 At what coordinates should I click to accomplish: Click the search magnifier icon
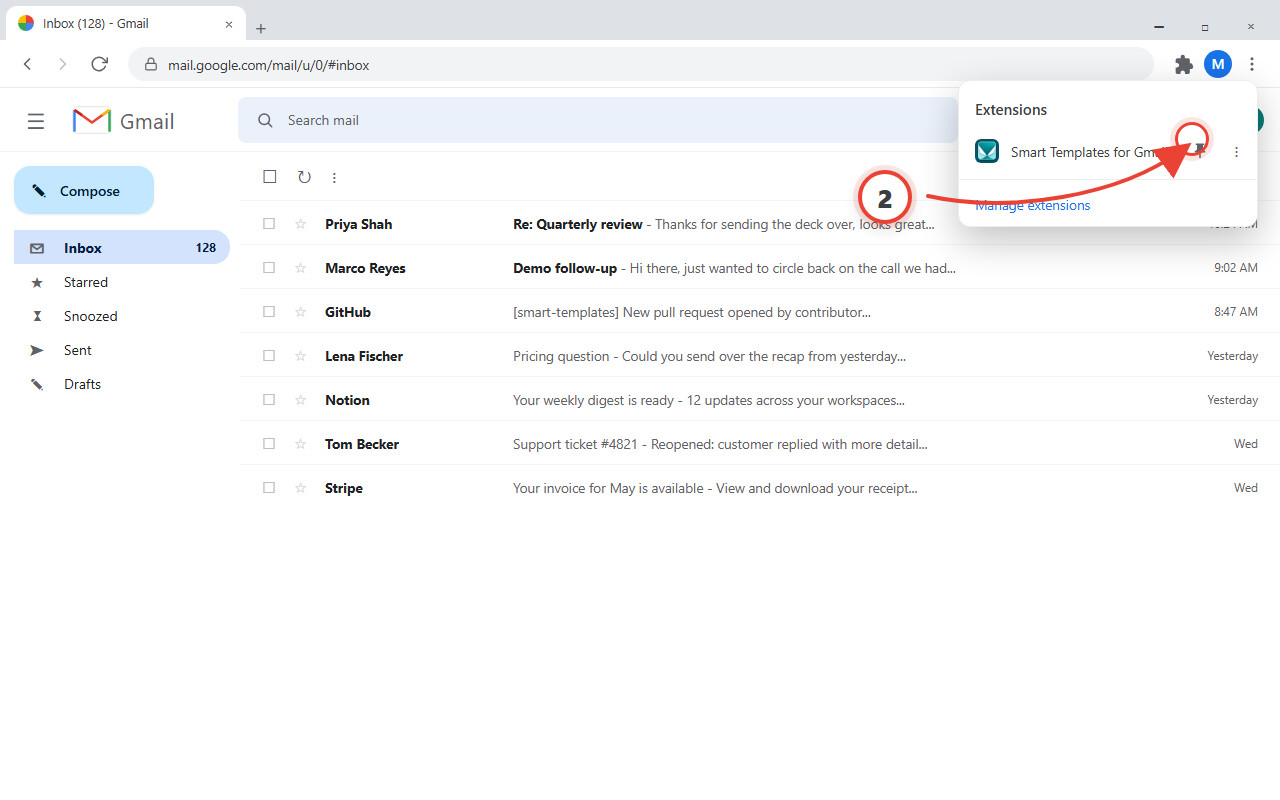(x=265, y=120)
